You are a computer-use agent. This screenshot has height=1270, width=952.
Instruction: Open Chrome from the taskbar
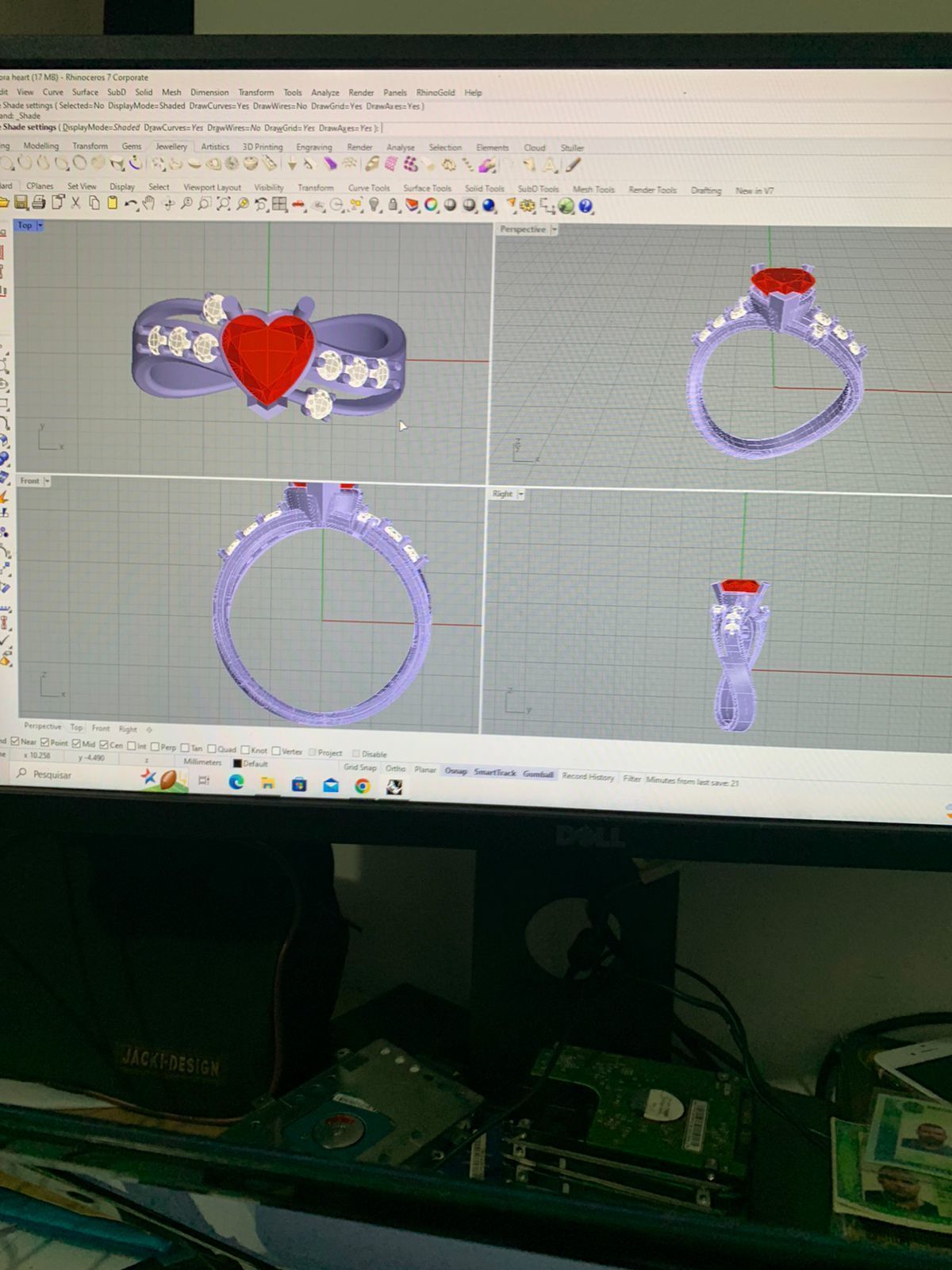(x=363, y=786)
